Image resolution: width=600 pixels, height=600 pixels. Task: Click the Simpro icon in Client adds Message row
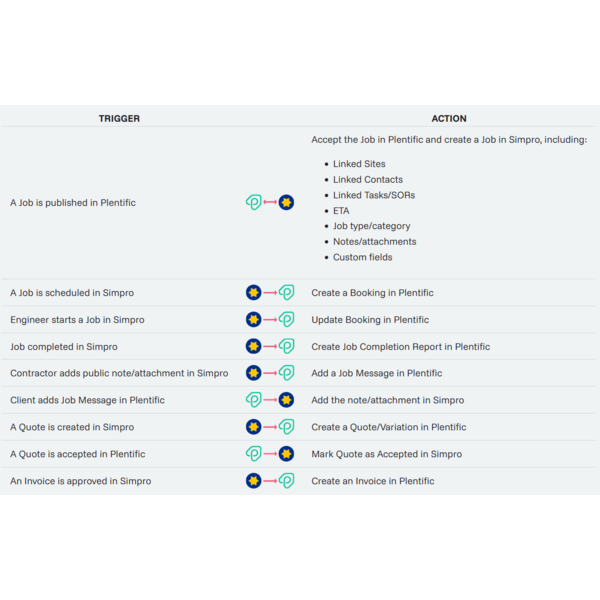pos(286,400)
